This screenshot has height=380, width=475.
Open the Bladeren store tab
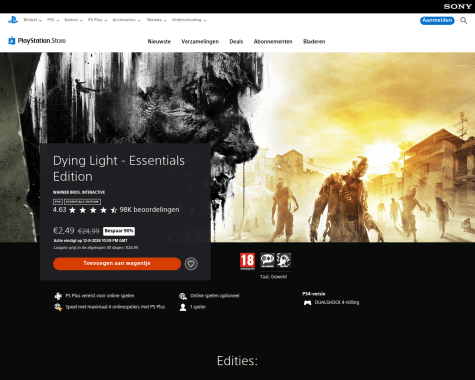click(x=314, y=42)
